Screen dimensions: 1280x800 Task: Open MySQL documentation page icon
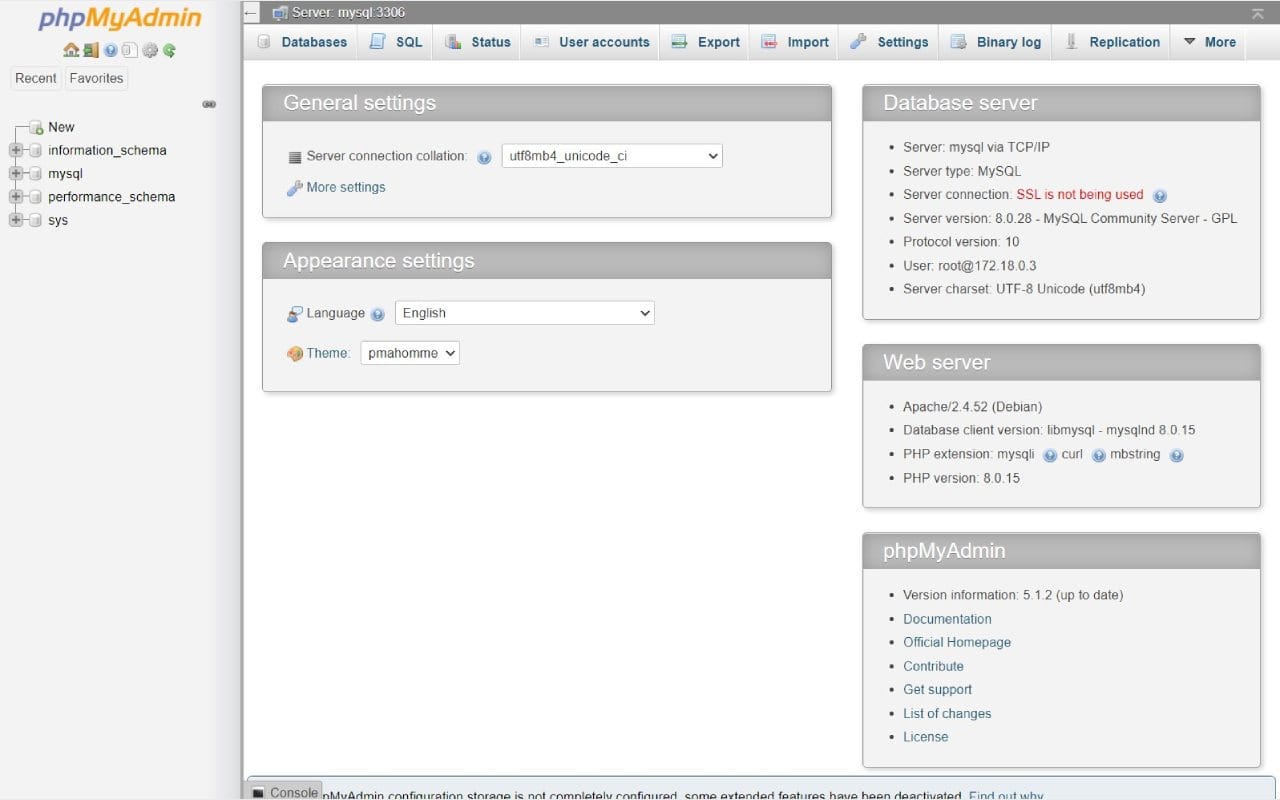(x=129, y=48)
